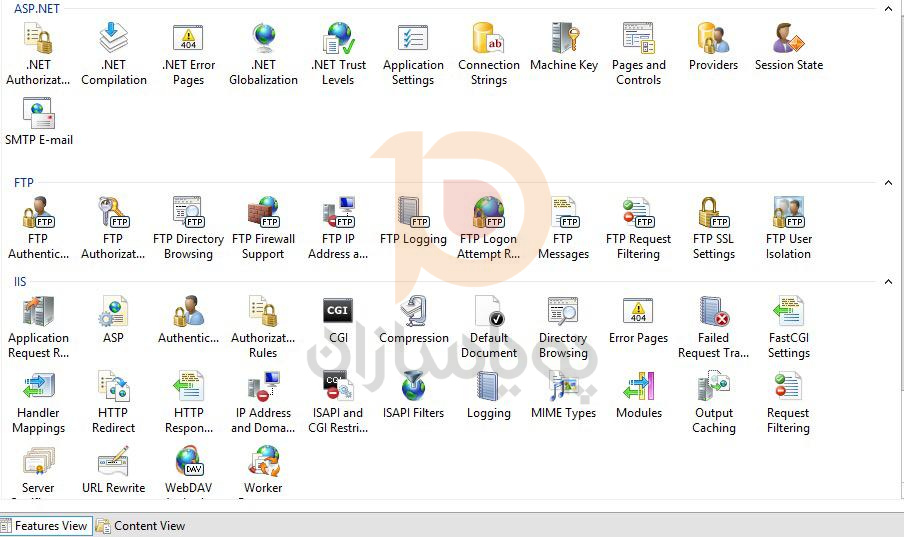Open FTP Logon Attempt Restrictions
Screen dimensions: 904x537
489,228
